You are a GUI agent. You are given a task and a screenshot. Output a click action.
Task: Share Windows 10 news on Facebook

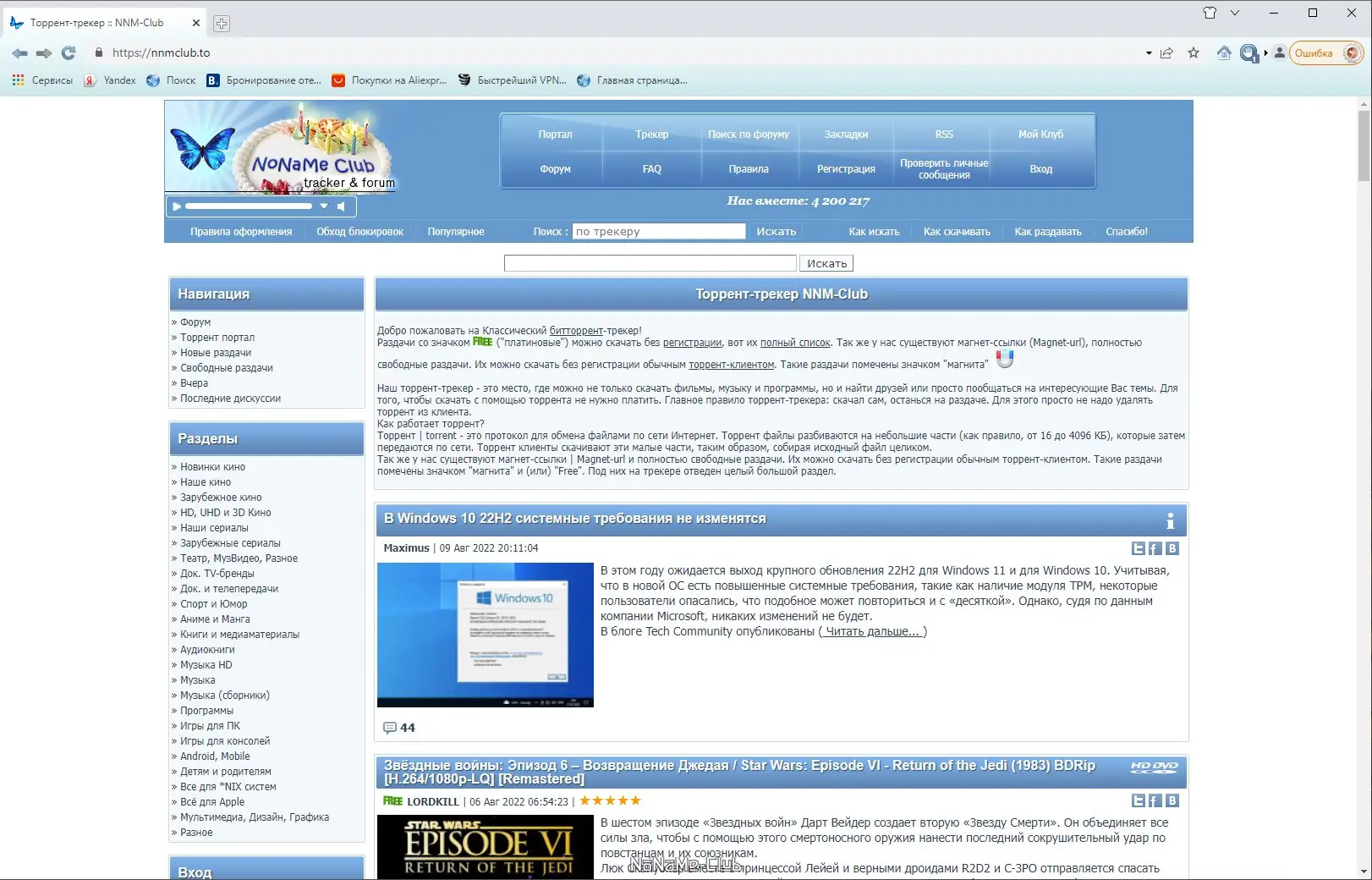[x=1155, y=548]
